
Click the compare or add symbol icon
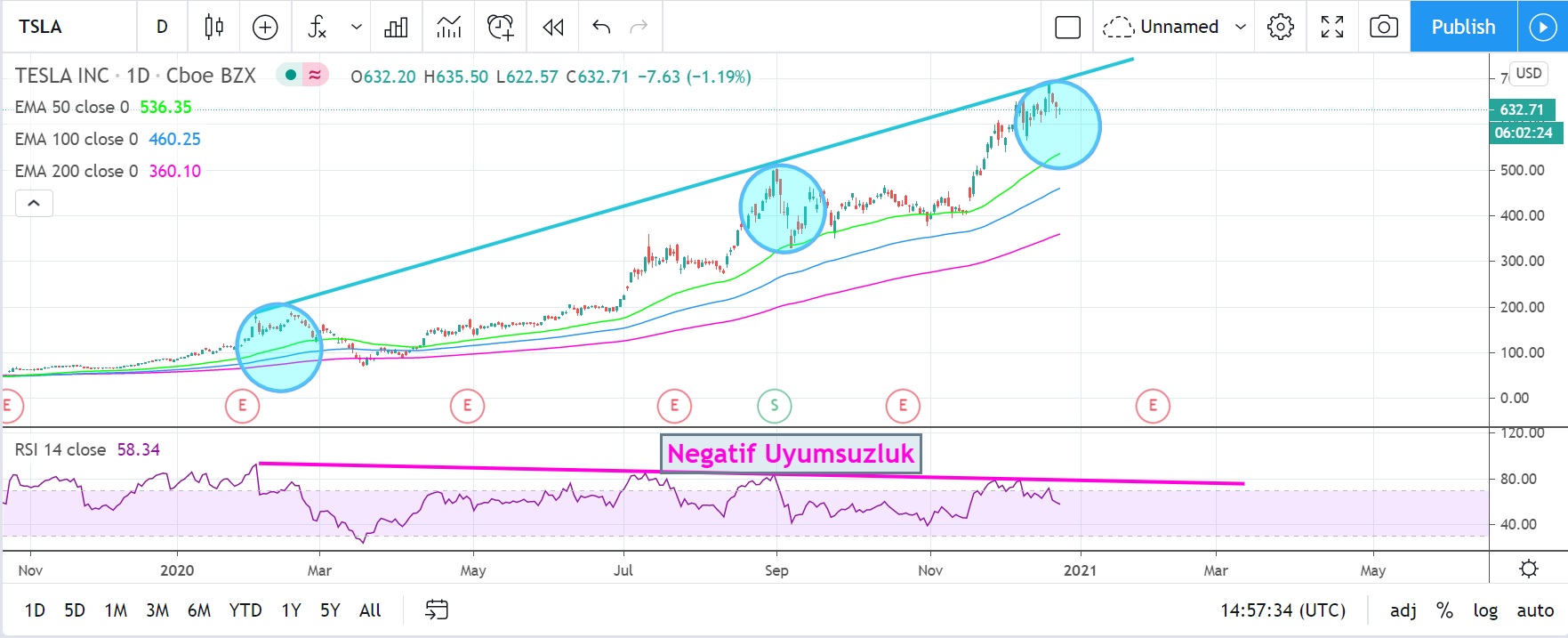click(265, 27)
